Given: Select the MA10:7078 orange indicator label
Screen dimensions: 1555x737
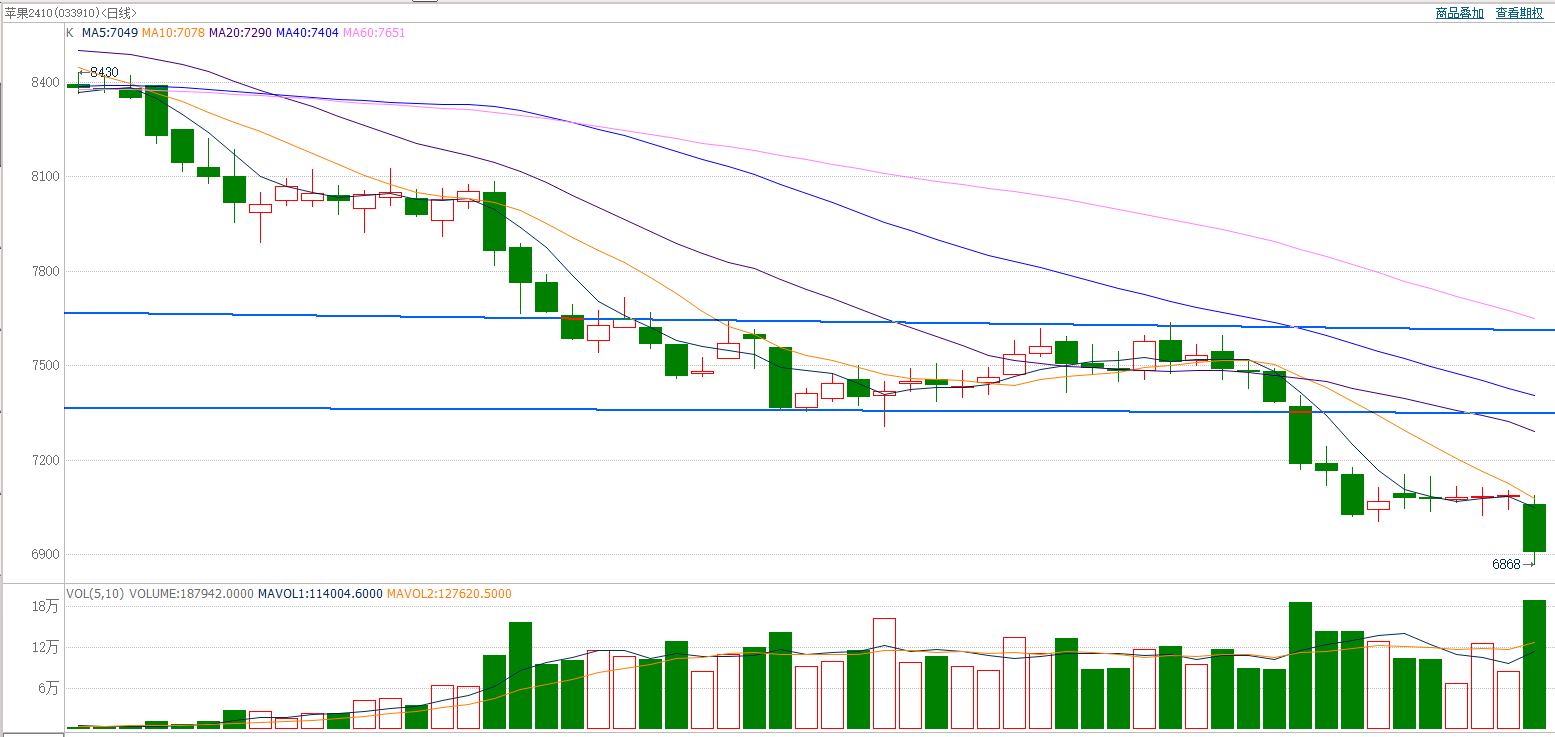Looking at the screenshot, I should coord(173,33).
